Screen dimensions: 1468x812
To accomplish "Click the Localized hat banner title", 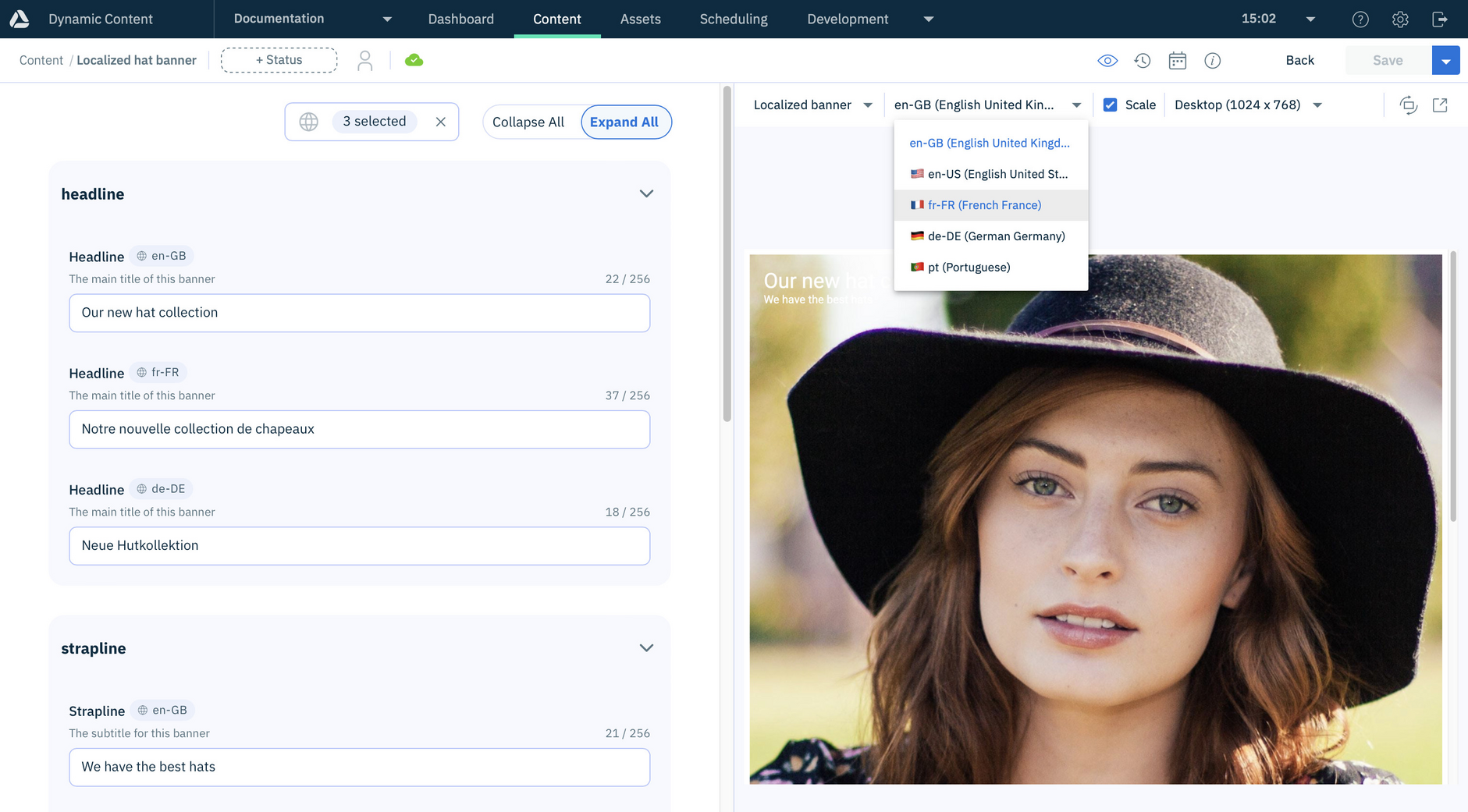I will click(137, 61).
